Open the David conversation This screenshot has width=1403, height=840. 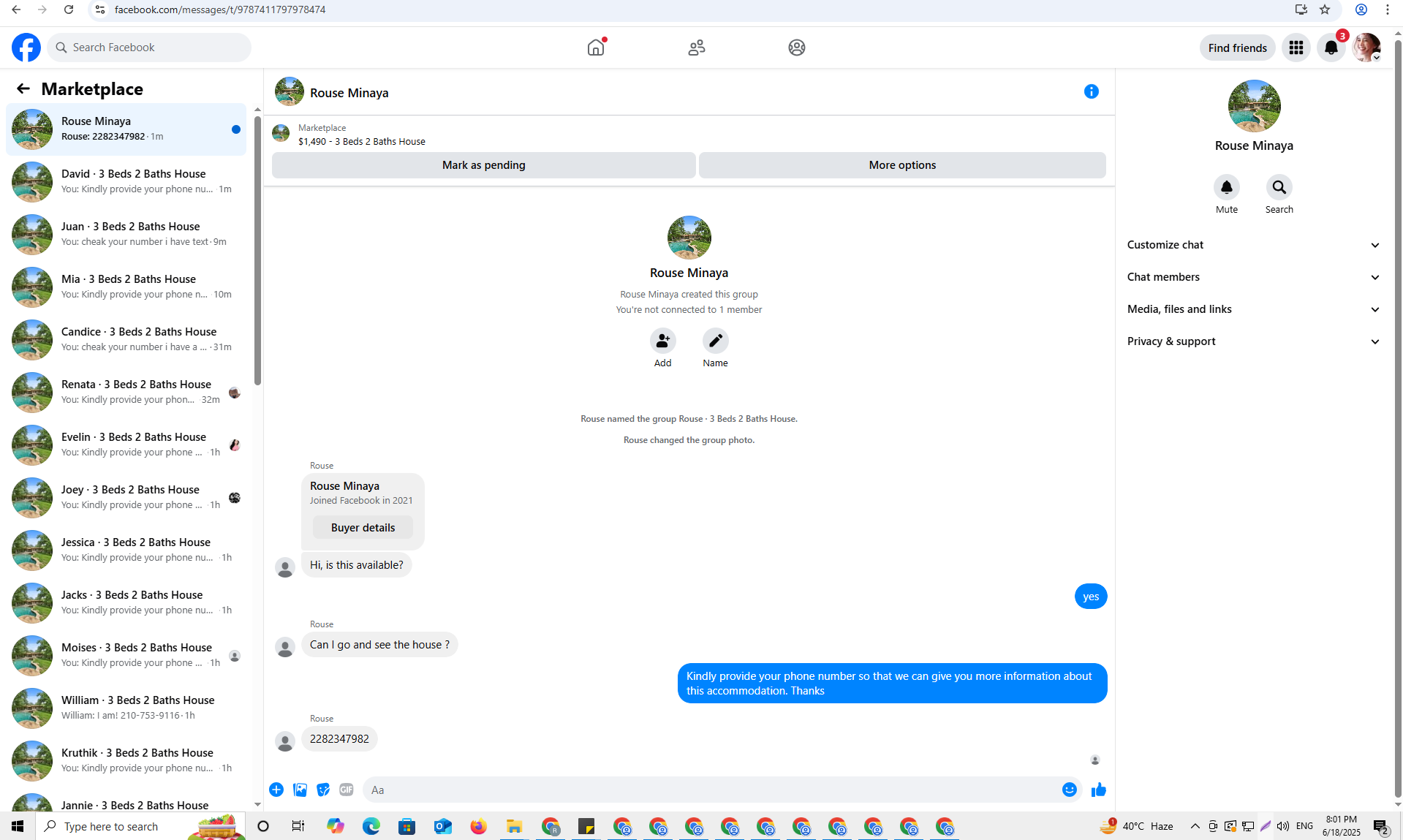pyautogui.click(x=126, y=181)
